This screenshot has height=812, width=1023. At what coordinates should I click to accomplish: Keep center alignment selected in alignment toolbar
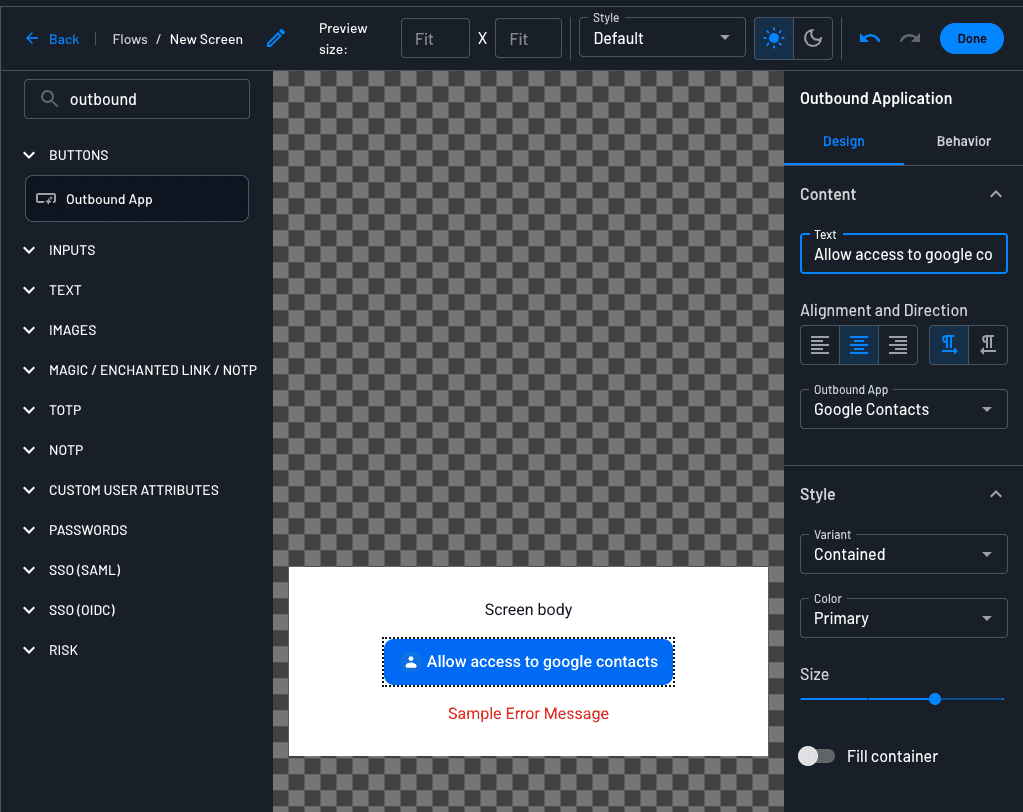point(858,344)
